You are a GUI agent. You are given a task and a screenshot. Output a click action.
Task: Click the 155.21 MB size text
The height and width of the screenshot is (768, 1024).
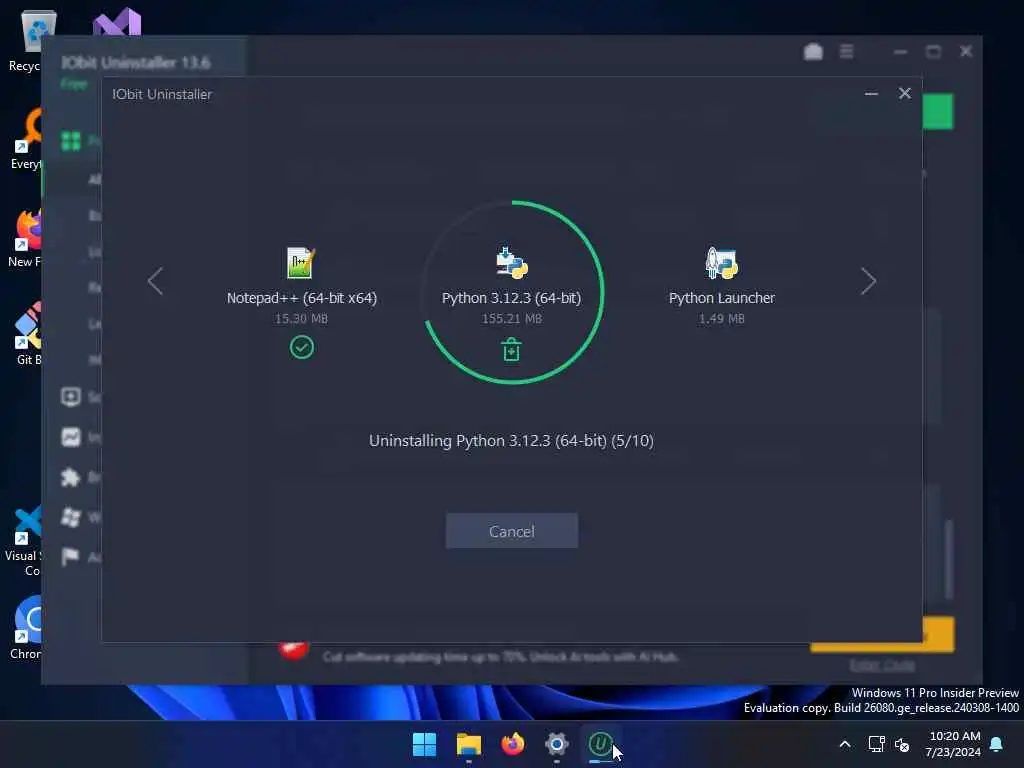click(x=511, y=319)
